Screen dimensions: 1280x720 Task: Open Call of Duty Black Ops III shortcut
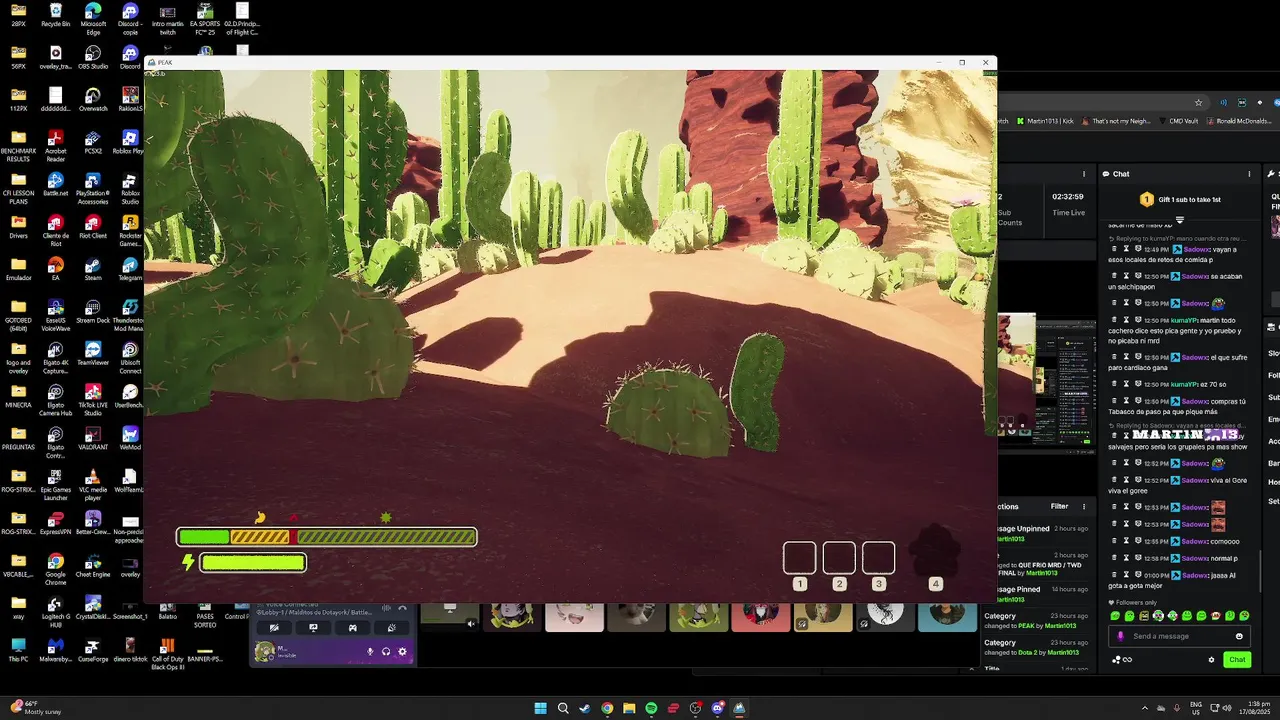(x=167, y=652)
